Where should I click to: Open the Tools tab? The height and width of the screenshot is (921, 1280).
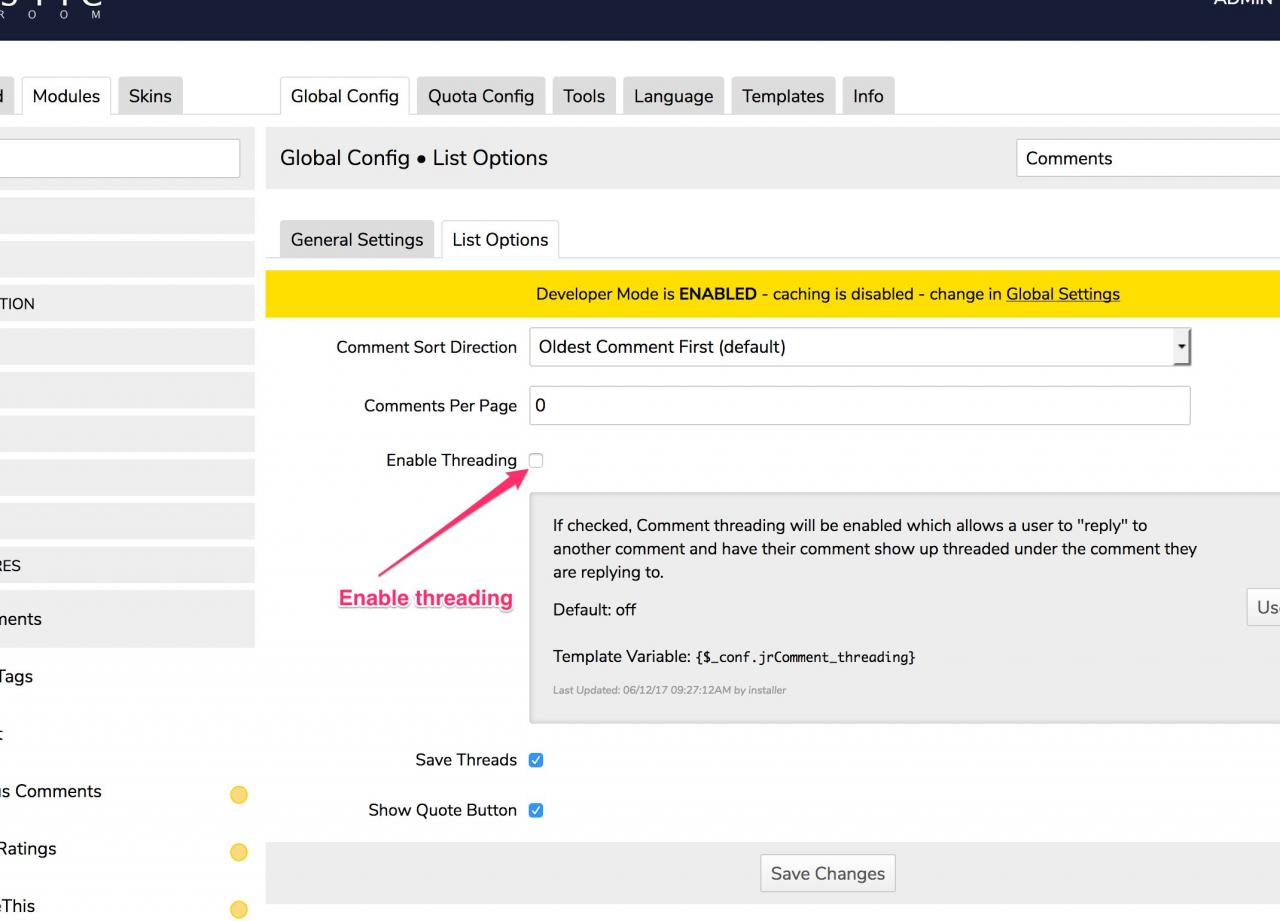click(x=584, y=96)
